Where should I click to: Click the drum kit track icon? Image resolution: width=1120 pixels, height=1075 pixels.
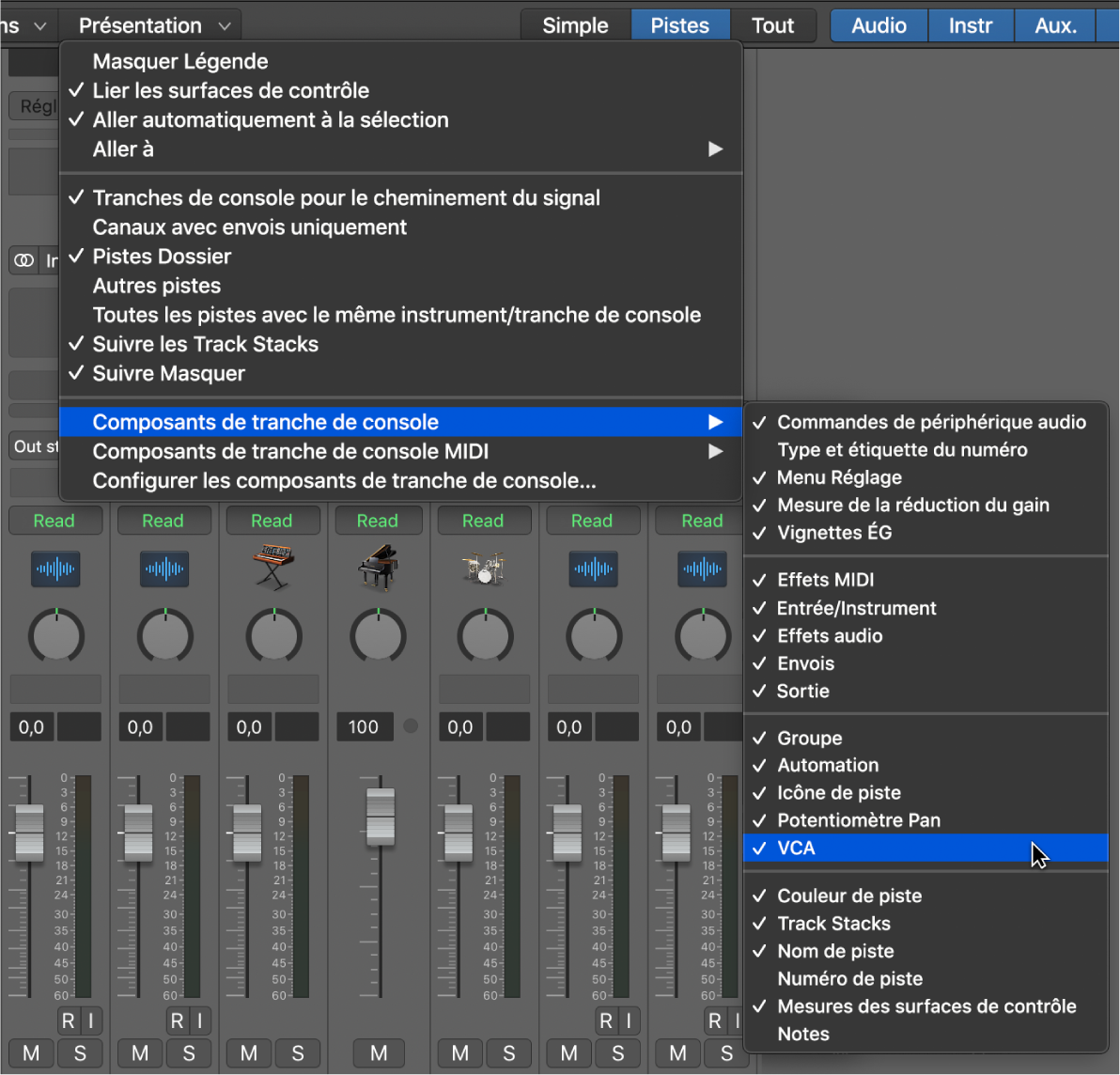[x=484, y=568]
